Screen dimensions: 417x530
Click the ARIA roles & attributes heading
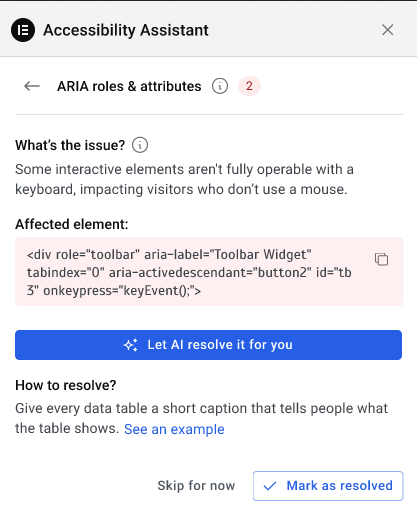129,86
